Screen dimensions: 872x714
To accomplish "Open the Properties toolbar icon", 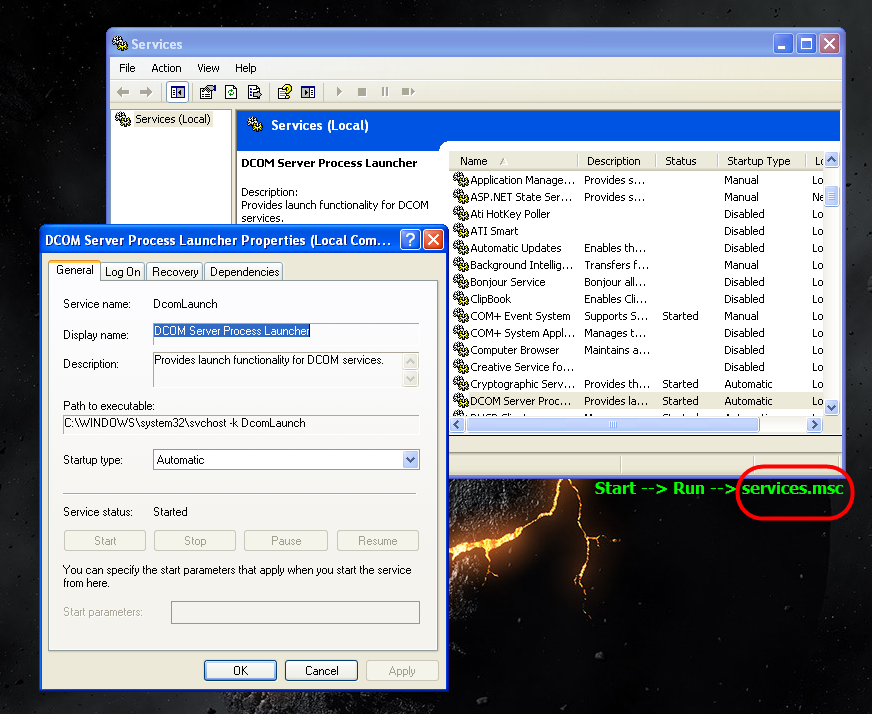I will (x=207, y=92).
